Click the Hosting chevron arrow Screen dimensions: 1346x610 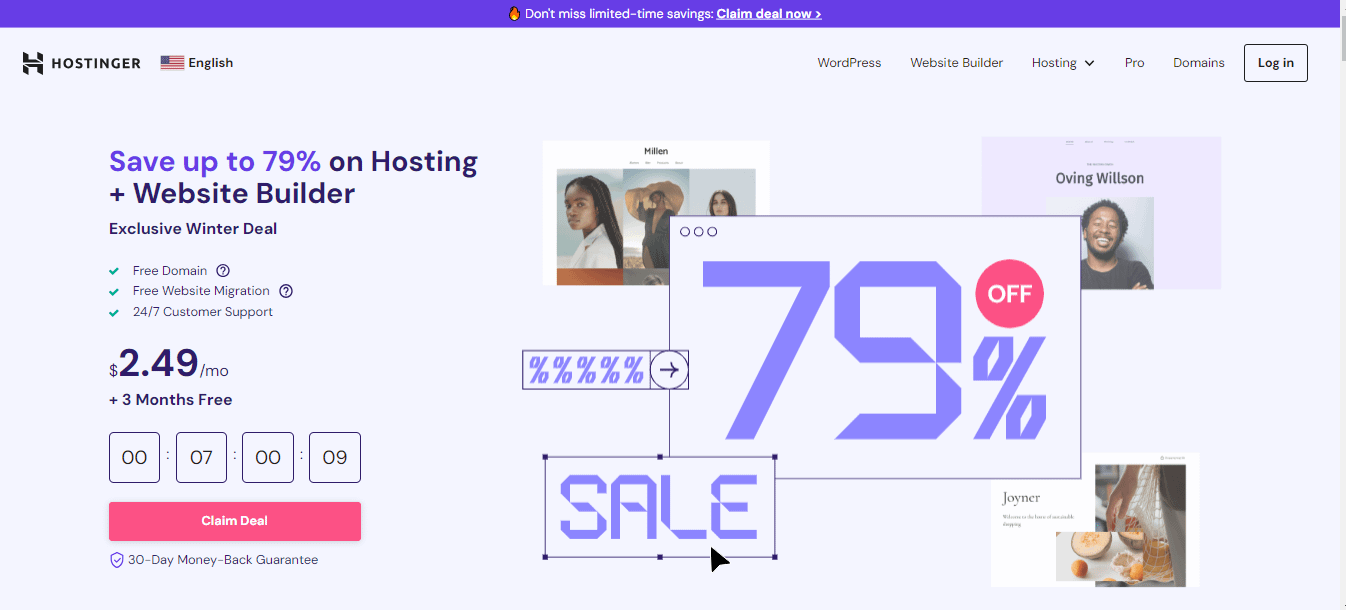1089,63
